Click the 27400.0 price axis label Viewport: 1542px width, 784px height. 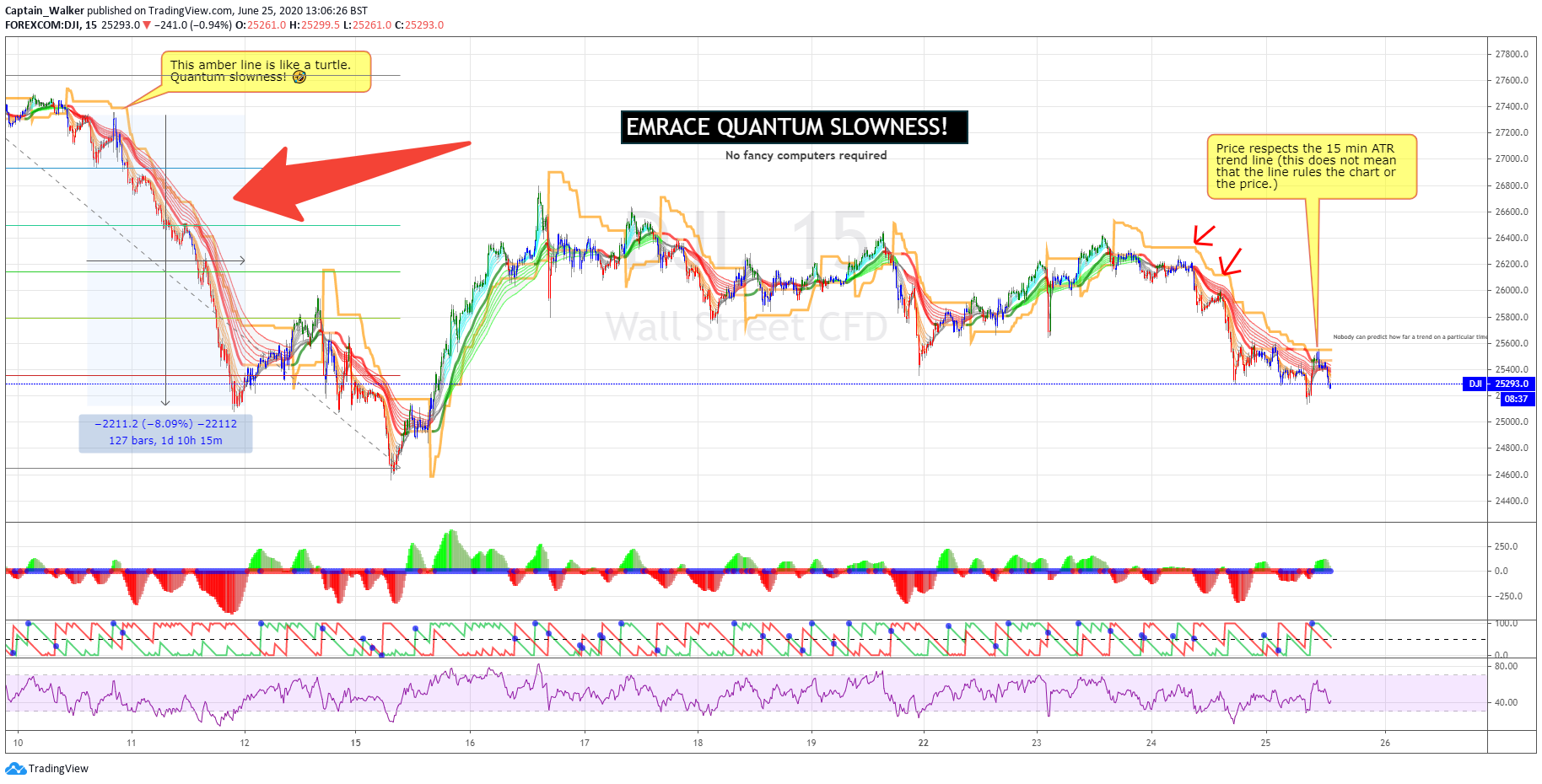coord(1512,106)
